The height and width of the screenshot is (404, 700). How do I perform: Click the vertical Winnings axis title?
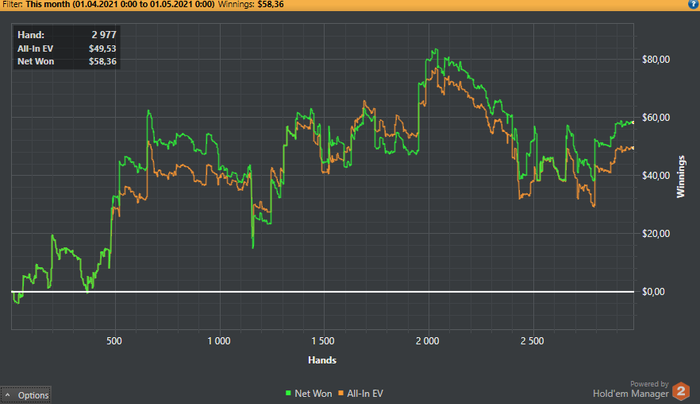[680, 177]
